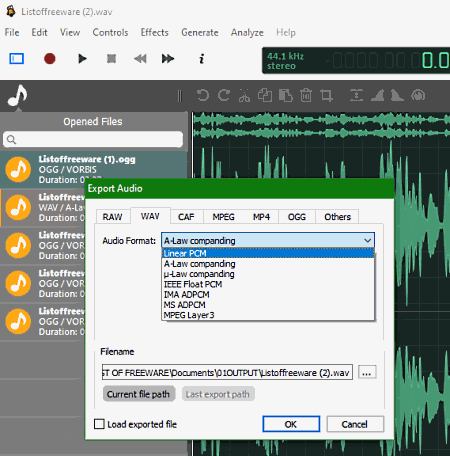450x456 pixels.
Task: Choose MS ADPCM format
Action: pos(268,305)
